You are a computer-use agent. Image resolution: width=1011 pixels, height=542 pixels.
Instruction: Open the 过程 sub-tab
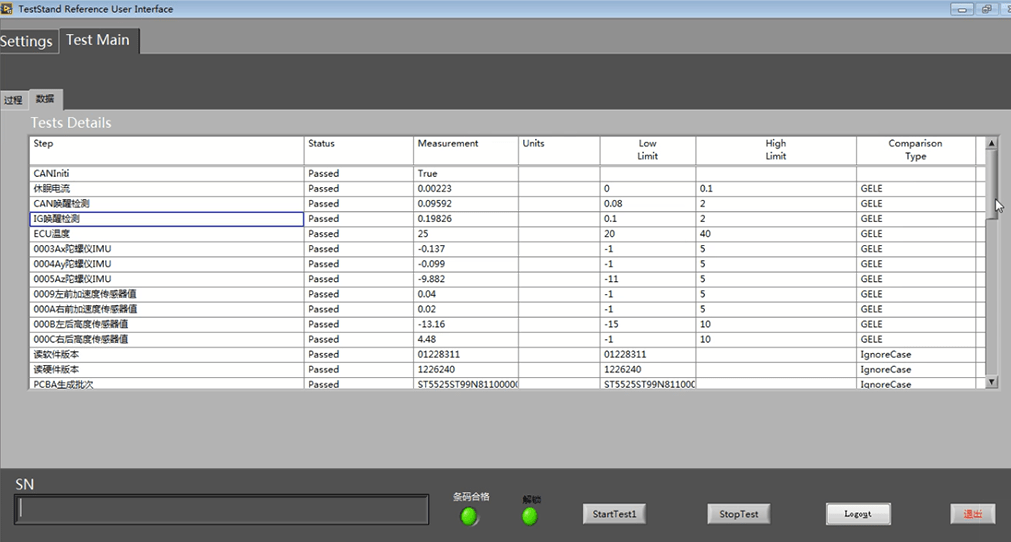pyautogui.click(x=13, y=100)
